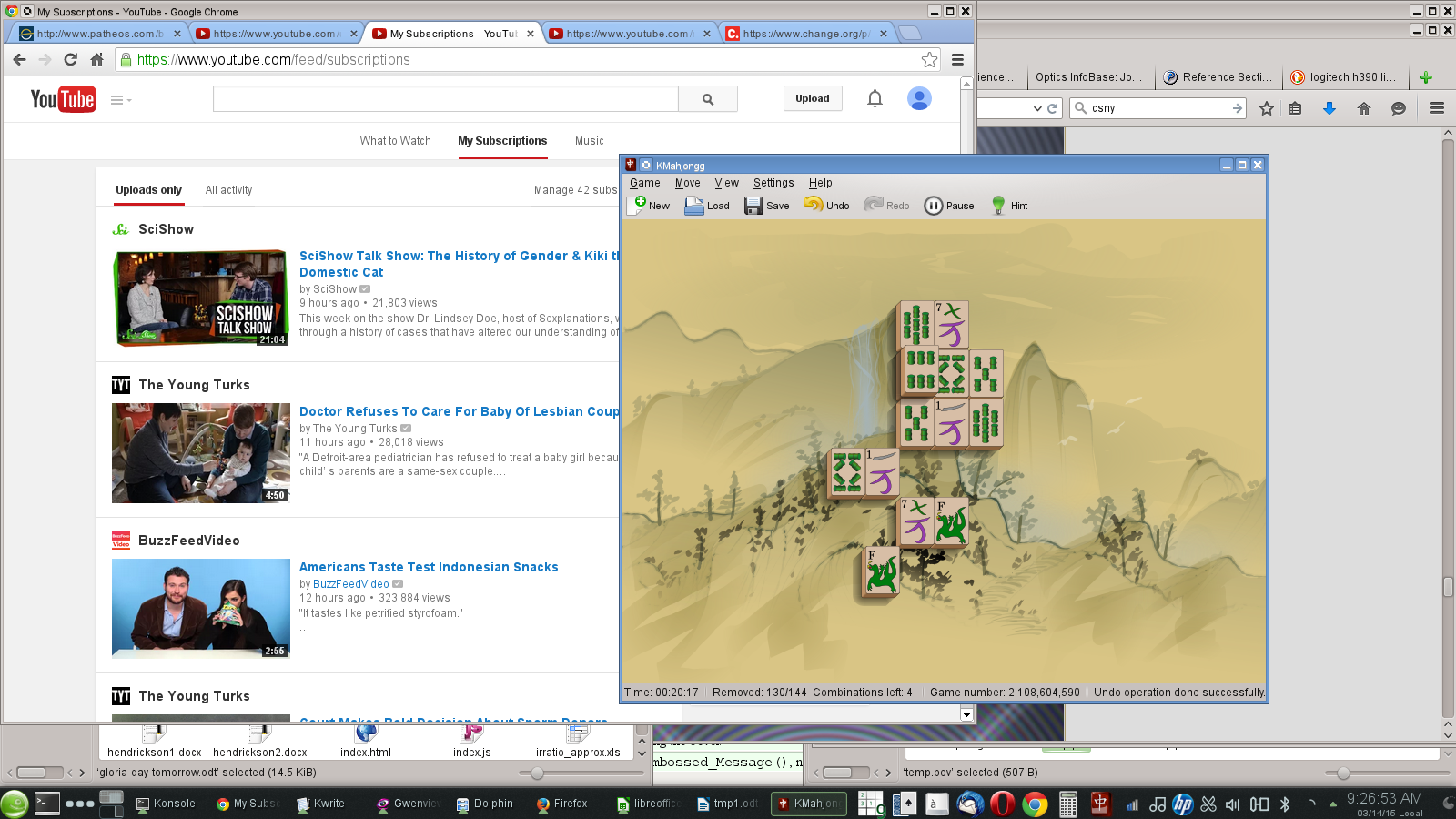Open the Firefox downloads arrow icon
The height and width of the screenshot is (819, 1456).
click(x=1330, y=108)
